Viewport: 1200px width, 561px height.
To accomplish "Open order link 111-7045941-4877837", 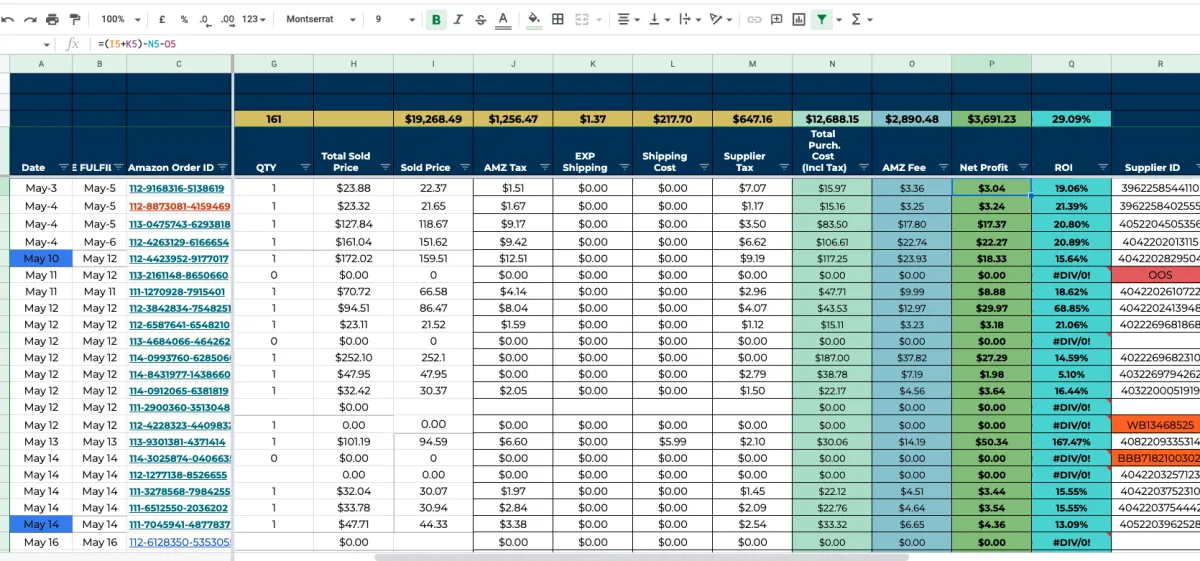I will coord(180,524).
